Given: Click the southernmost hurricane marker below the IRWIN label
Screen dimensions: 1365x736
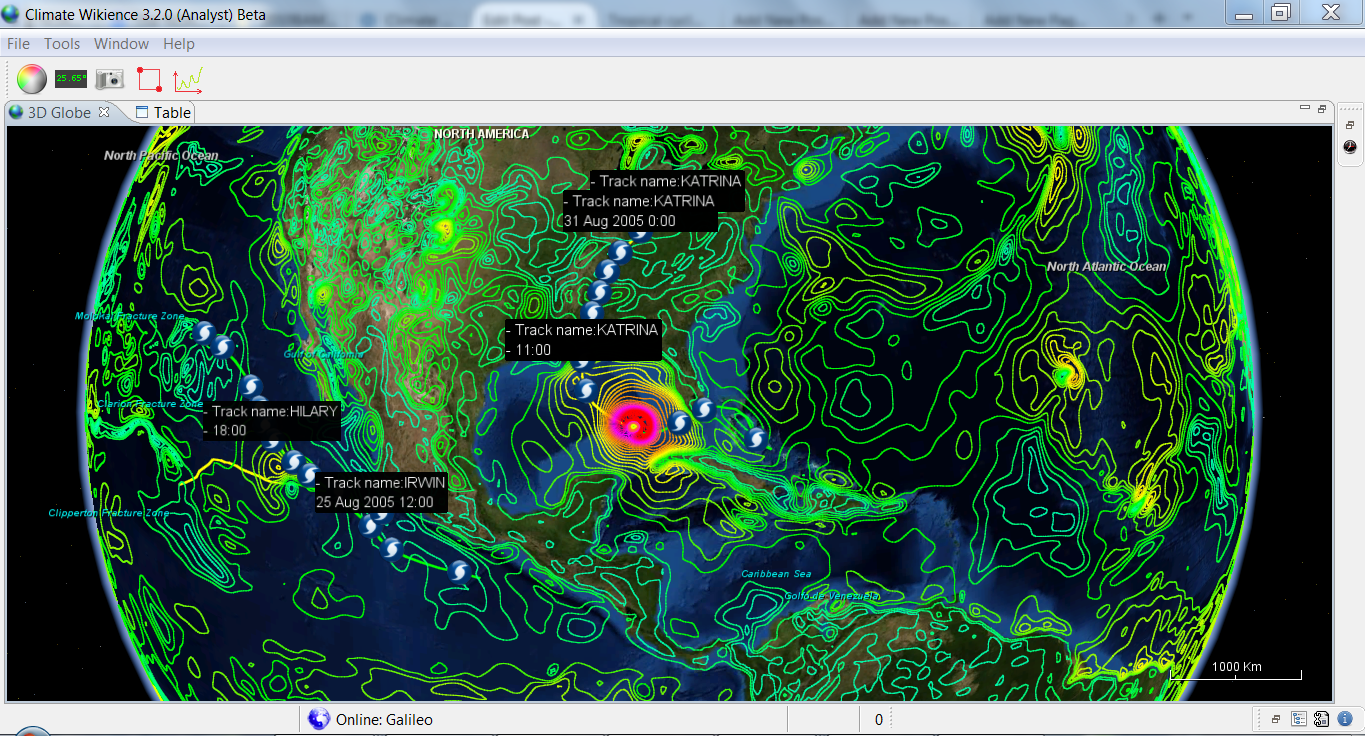Looking at the screenshot, I should 460,571.
